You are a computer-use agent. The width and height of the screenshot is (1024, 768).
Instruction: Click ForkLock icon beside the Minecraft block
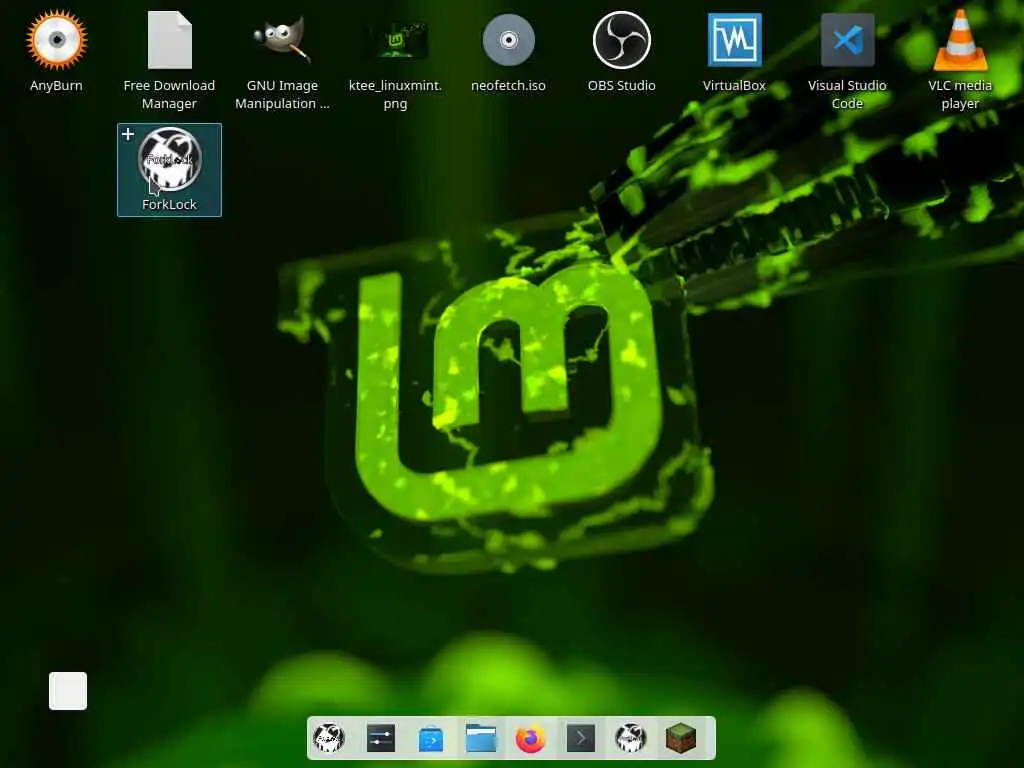631,739
